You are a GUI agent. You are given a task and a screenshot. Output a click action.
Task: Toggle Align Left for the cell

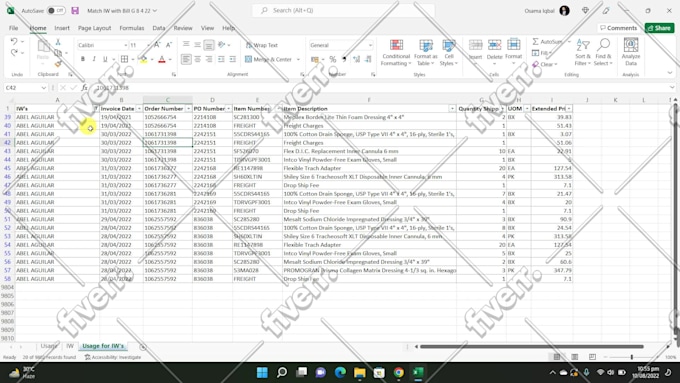186,59
